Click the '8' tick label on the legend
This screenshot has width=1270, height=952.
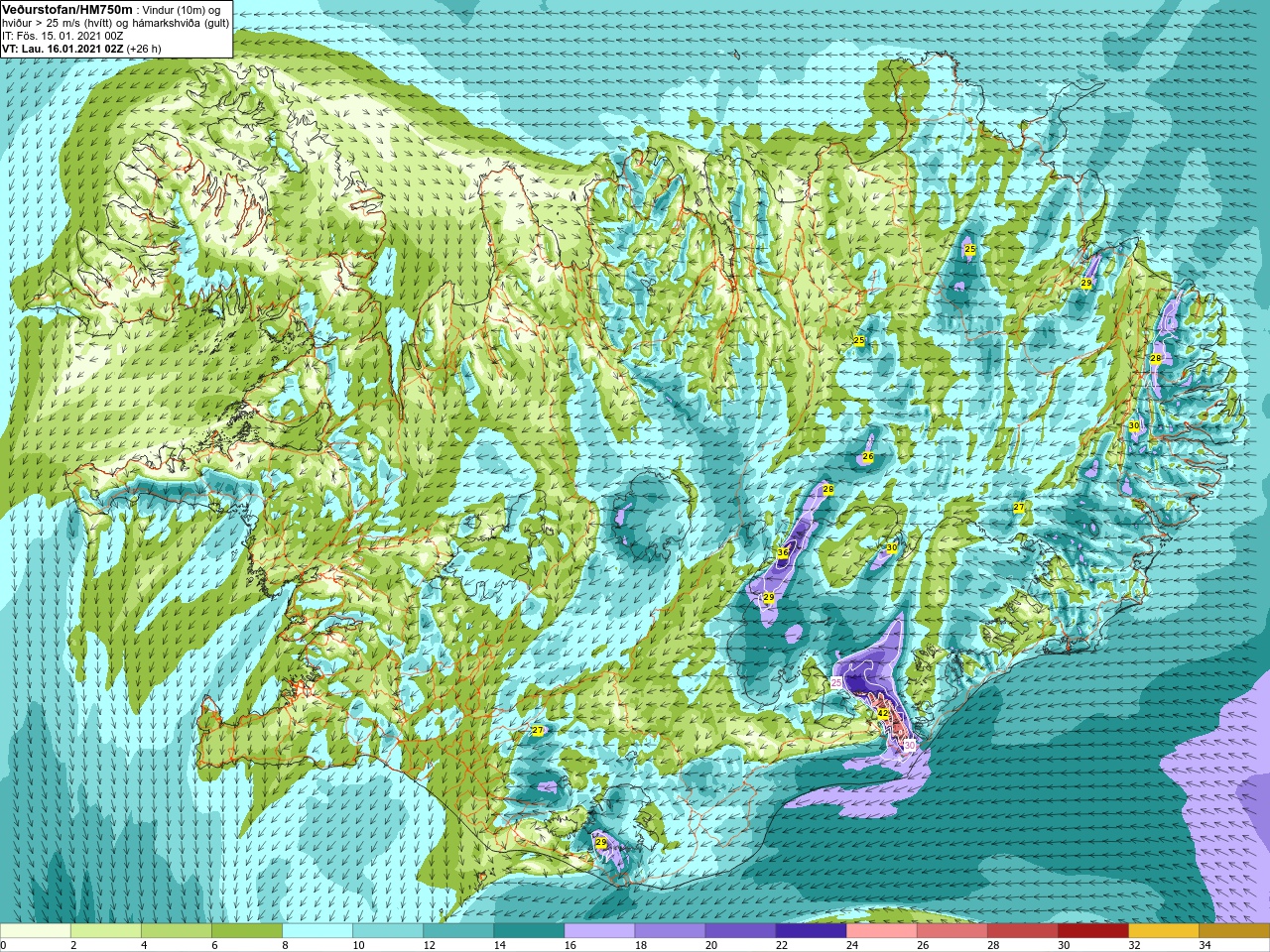click(285, 945)
